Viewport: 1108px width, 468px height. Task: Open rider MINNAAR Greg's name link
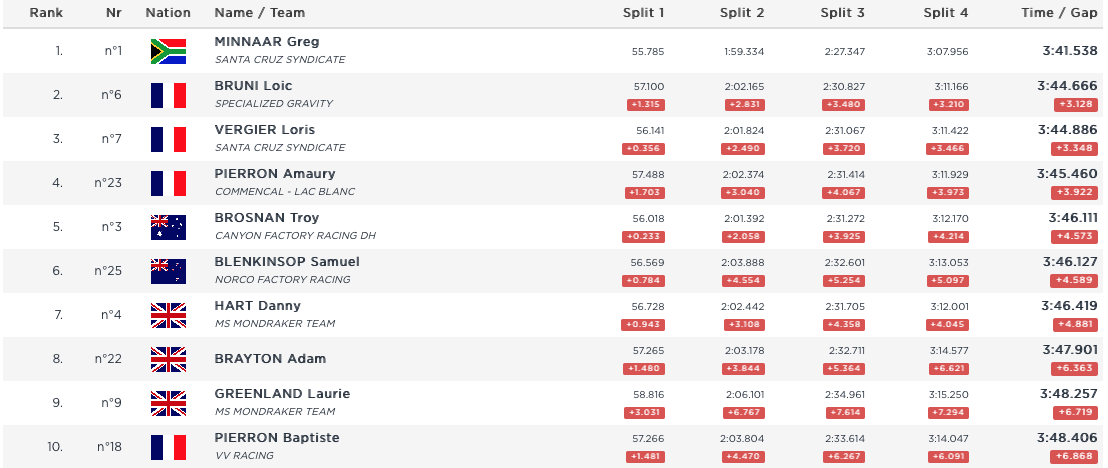point(267,42)
